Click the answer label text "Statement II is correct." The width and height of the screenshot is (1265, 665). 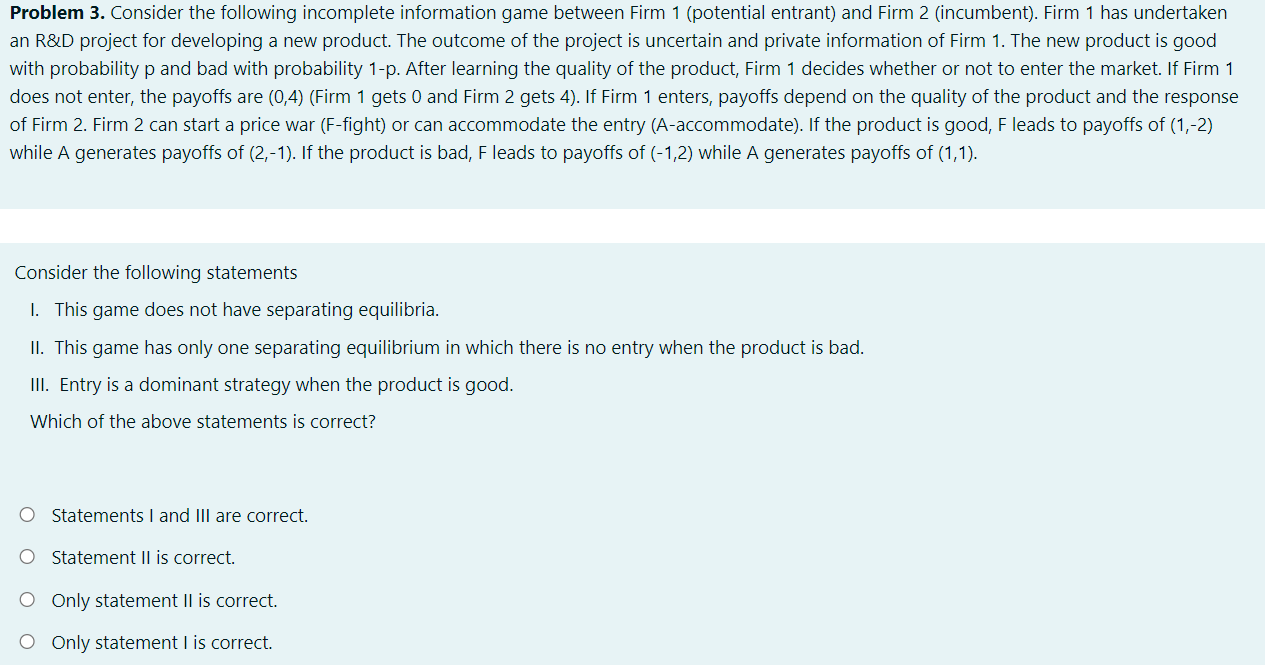(x=143, y=558)
